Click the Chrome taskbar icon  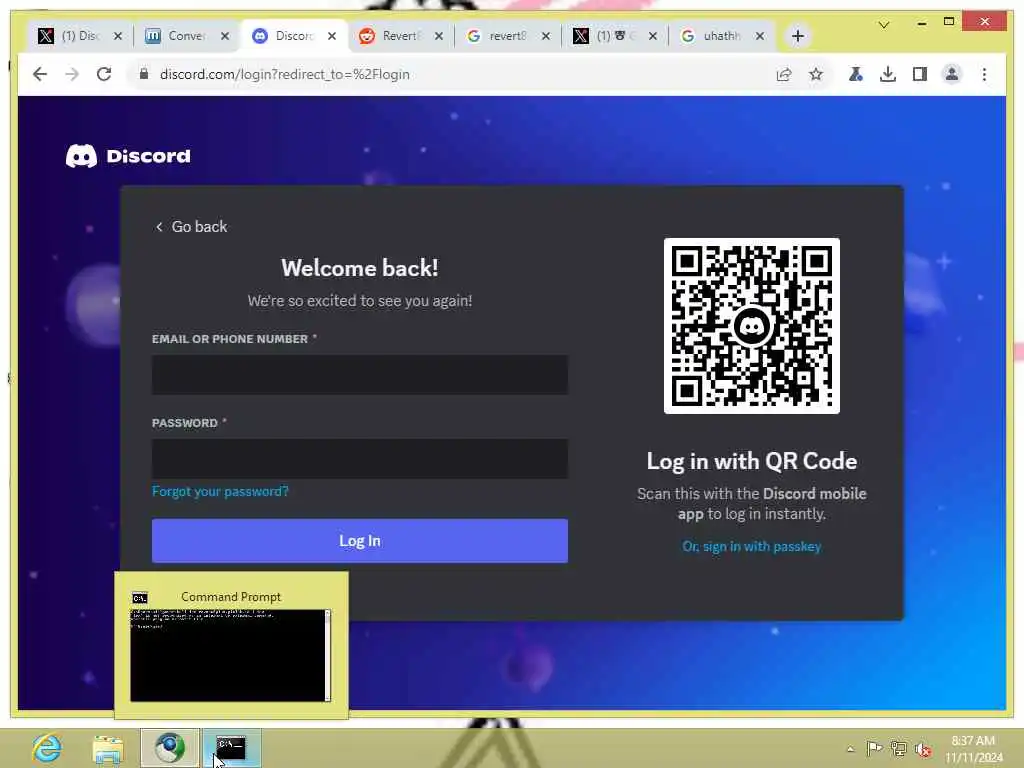[x=170, y=748]
